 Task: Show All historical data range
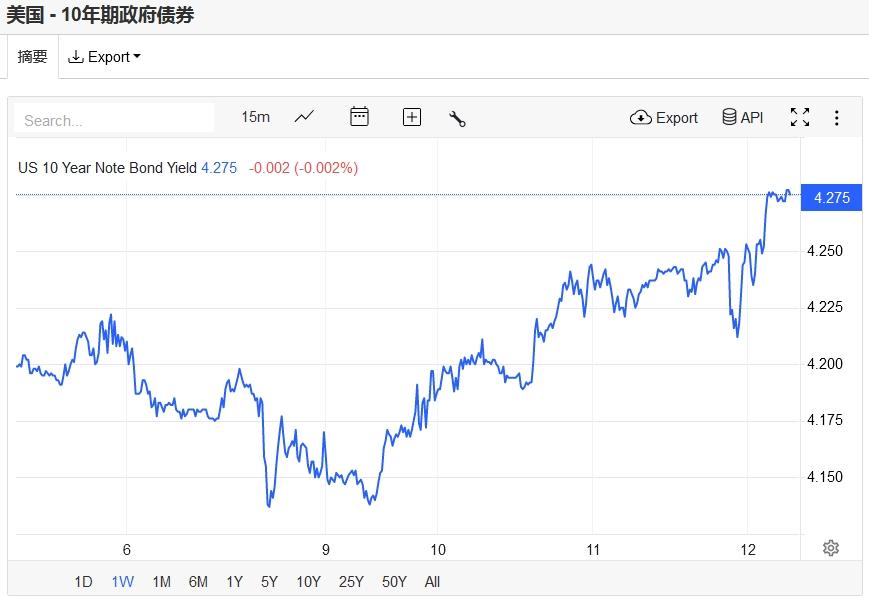coord(432,582)
